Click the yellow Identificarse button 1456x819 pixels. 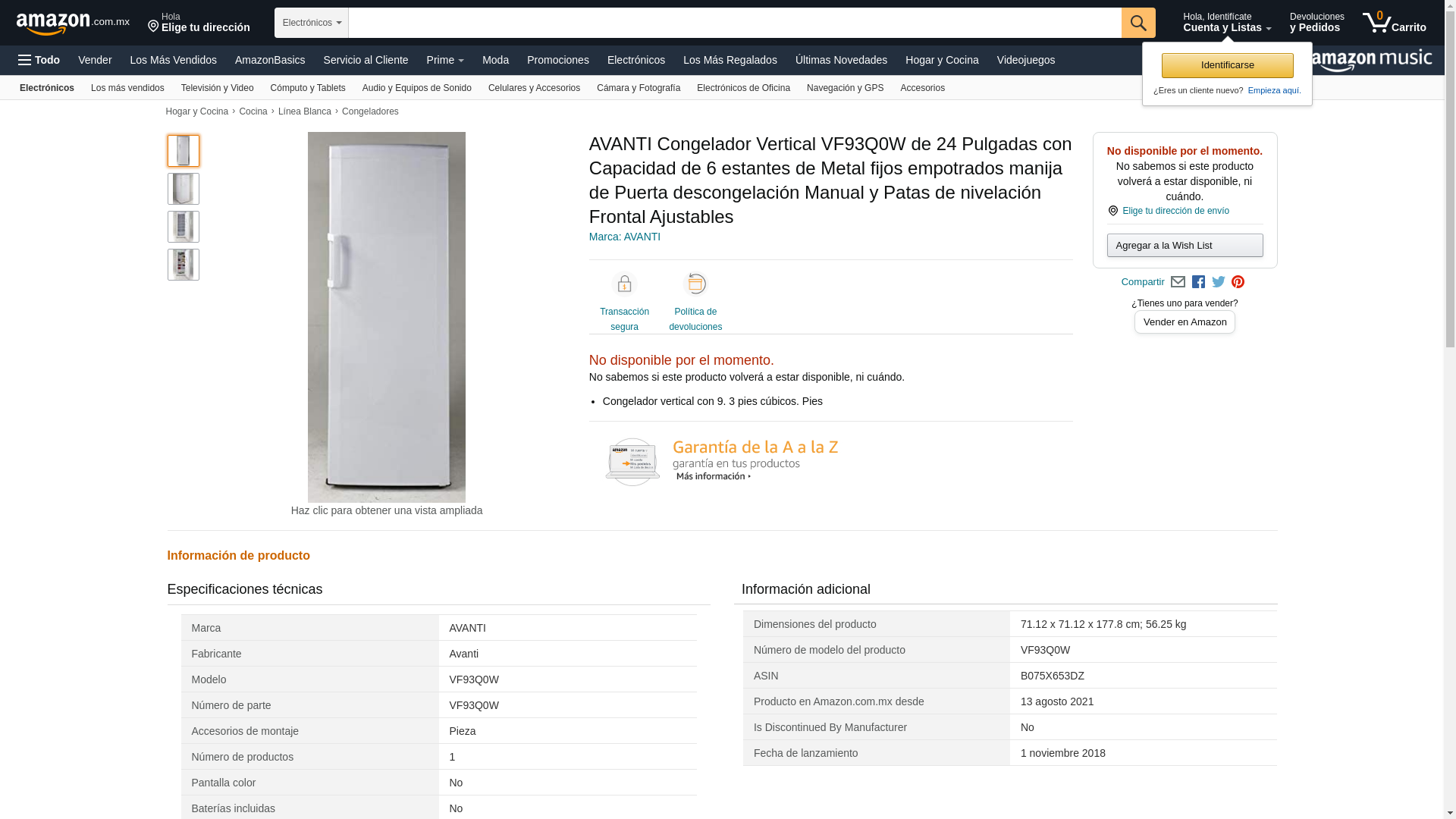click(x=1227, y=65)
